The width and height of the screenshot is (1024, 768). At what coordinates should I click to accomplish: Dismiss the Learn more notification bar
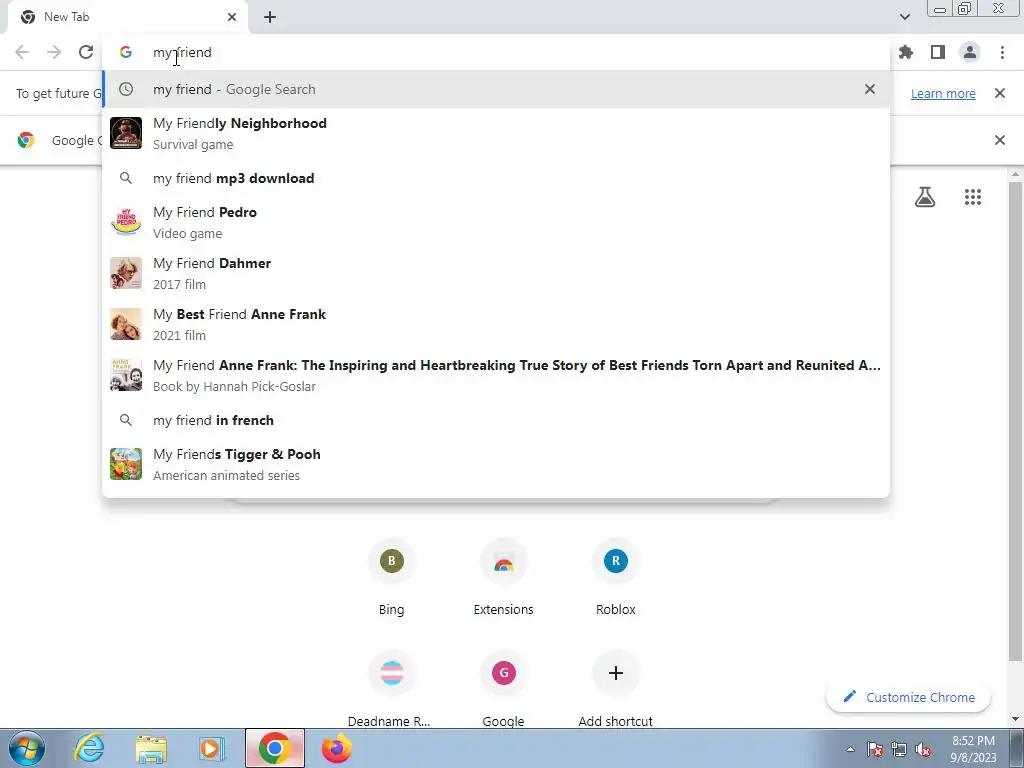tap(999, 93)
